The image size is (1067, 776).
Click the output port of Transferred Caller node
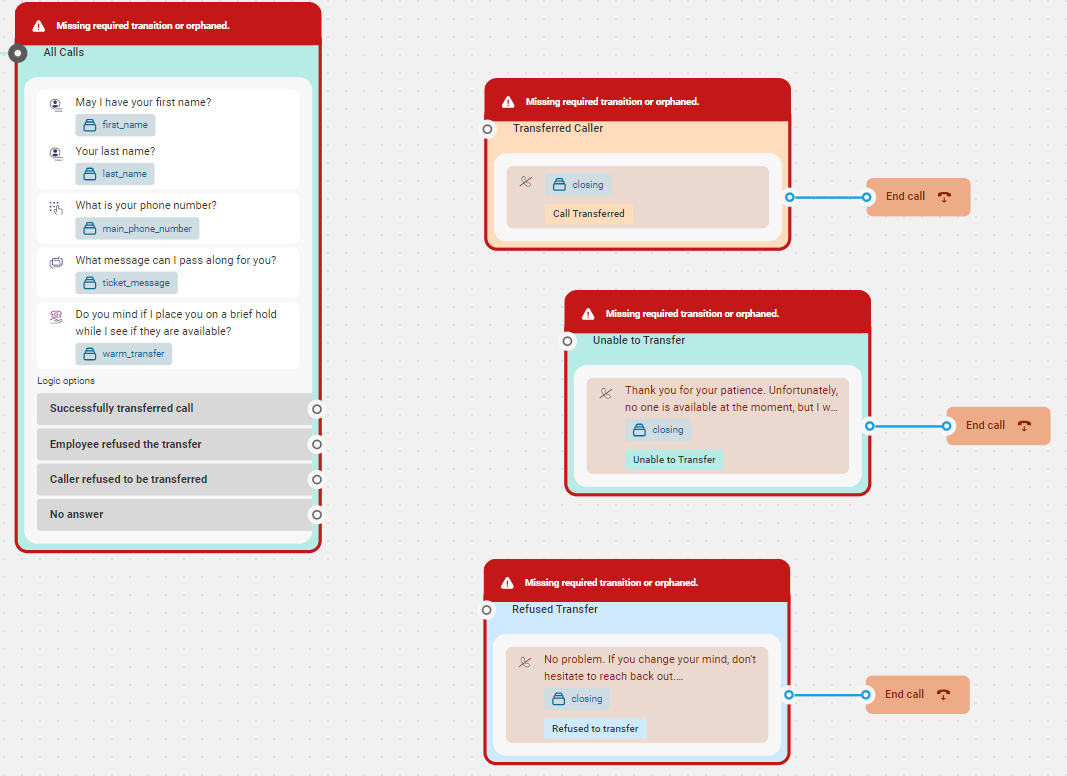click(x=789, y=197)
